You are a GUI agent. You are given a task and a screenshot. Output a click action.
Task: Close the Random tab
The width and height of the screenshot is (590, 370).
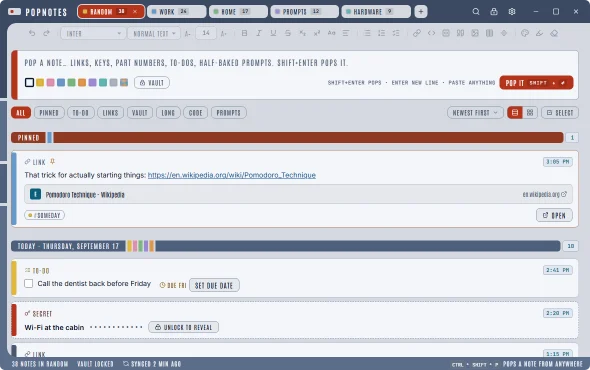click(x=135, y=12)
